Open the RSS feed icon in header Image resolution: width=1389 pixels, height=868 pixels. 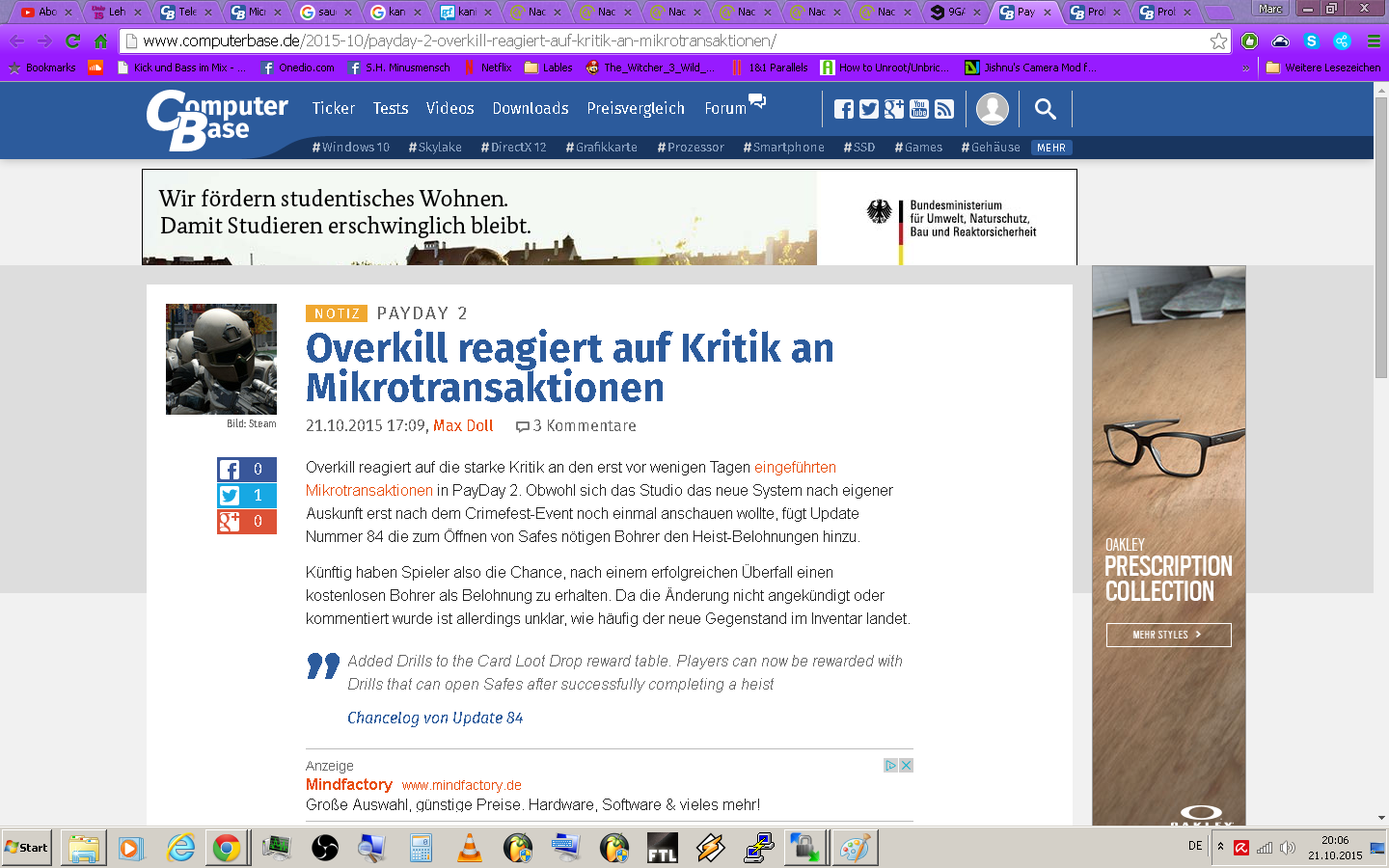[x=944, y=109]
